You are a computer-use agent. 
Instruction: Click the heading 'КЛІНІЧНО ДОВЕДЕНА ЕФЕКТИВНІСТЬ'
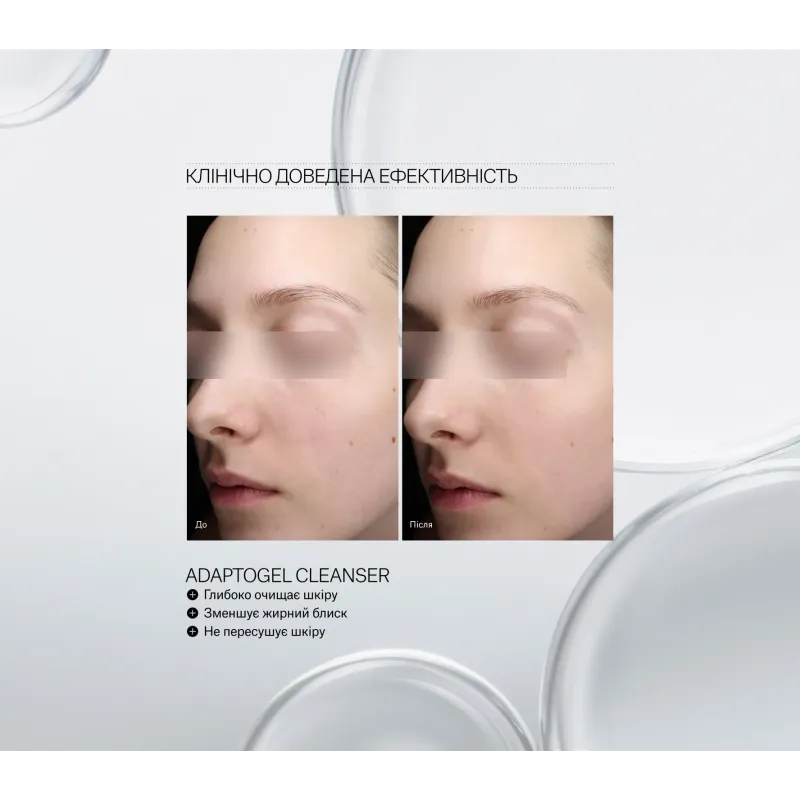click(x=352, y=176)
